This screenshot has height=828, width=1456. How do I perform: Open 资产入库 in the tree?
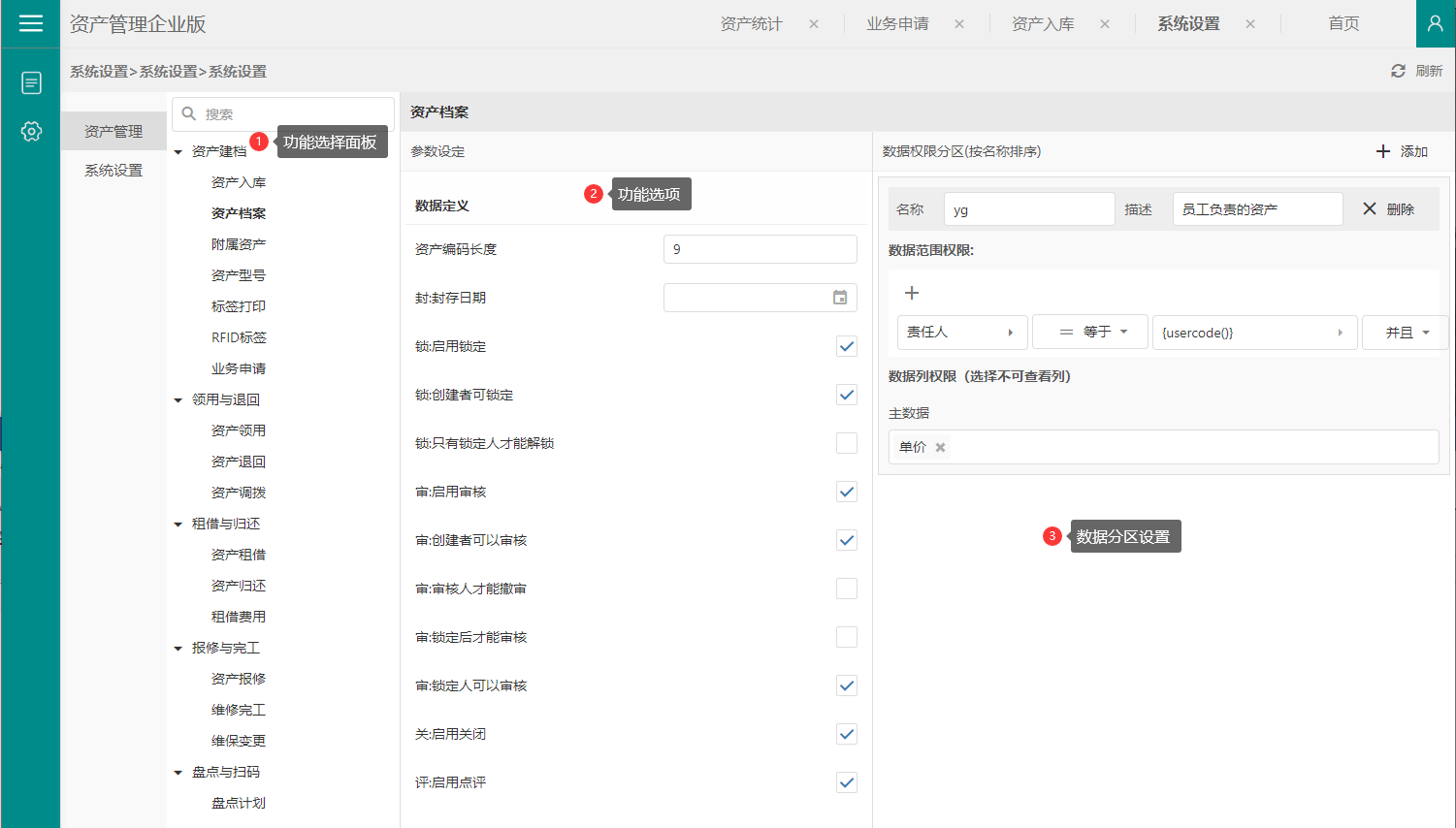click(x=239, y=182)
